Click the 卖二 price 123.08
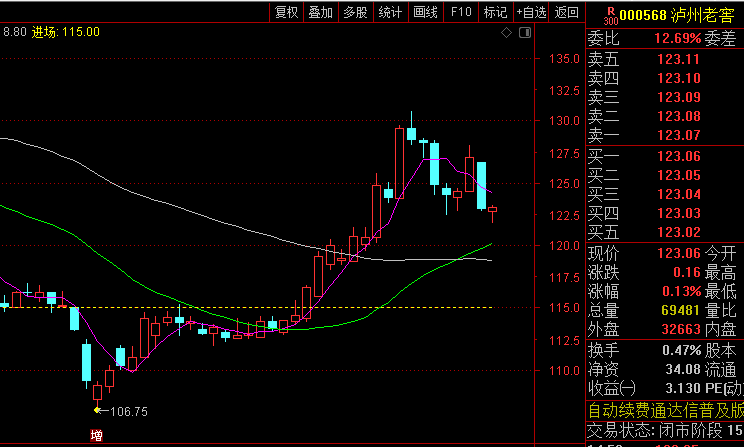 pos(678,116)
